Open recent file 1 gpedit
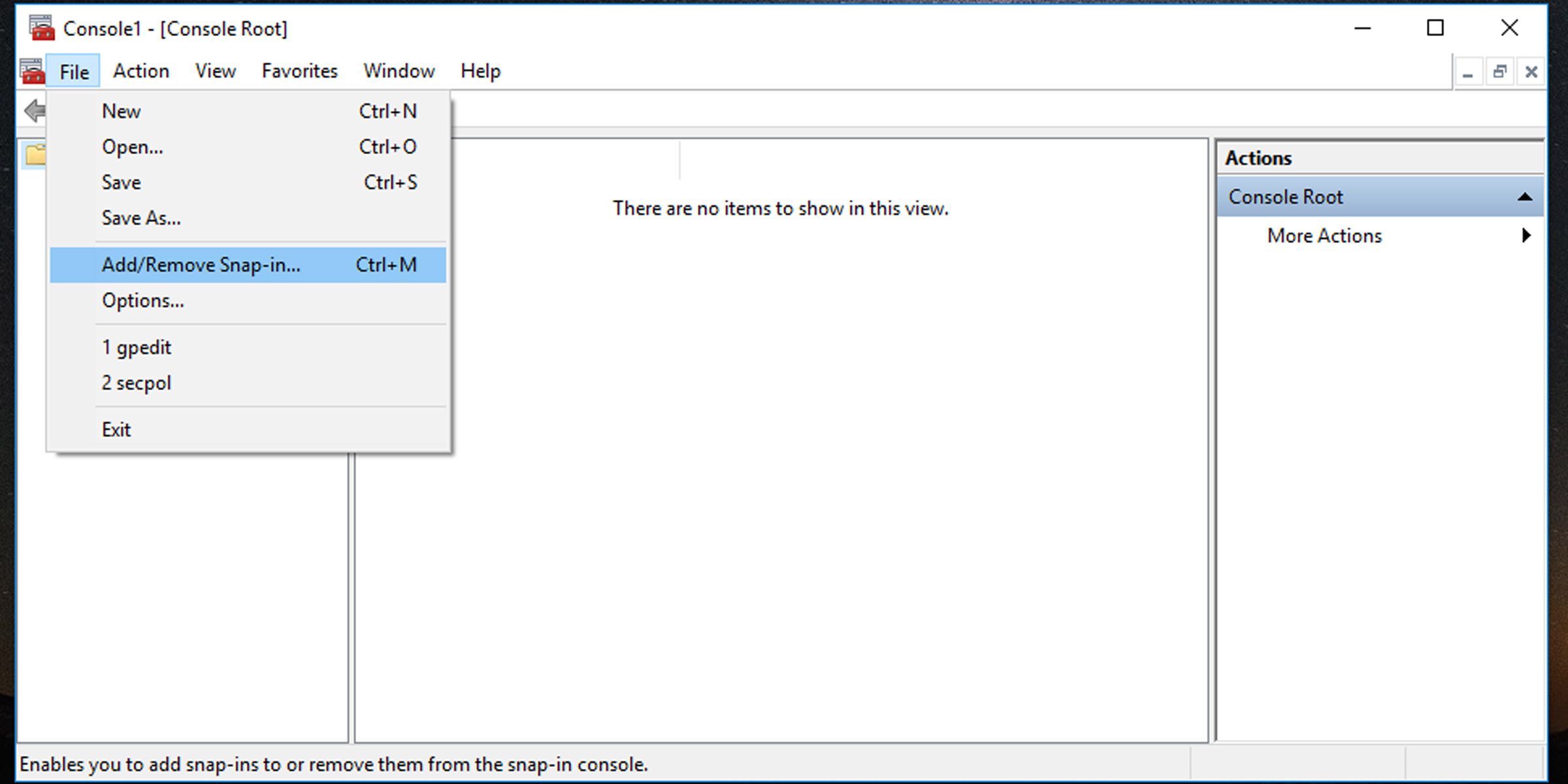 tap(248, 348)
